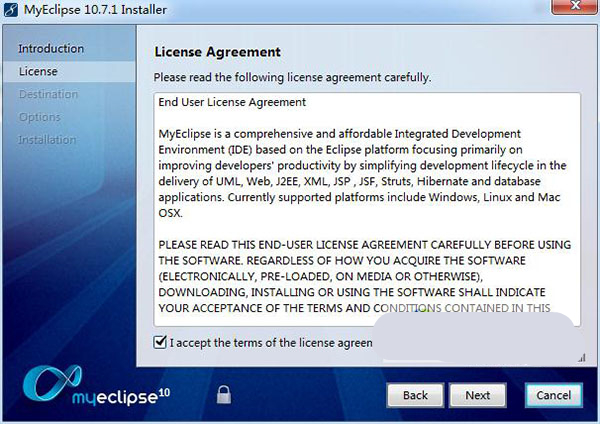The image size is (600, 424).
Task: Click the padlock icon in bottom bar
Action: tap(224, 395)
